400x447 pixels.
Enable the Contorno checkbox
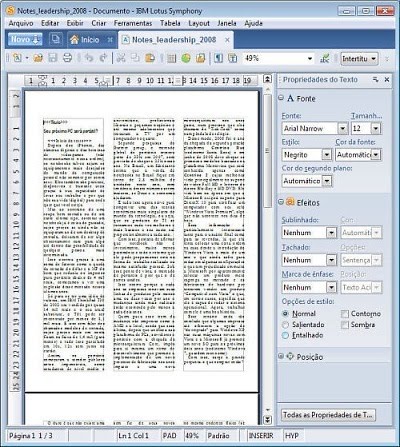point(345,314)
